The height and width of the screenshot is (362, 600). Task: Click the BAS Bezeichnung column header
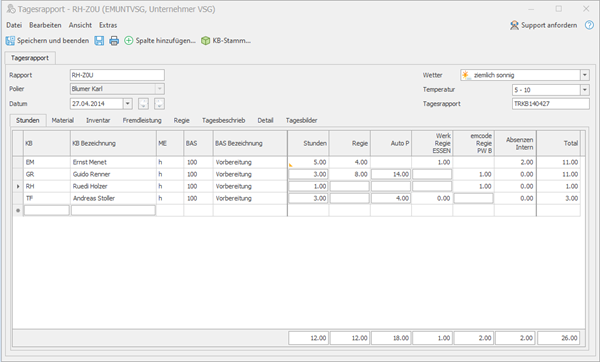tap(250, 143)
